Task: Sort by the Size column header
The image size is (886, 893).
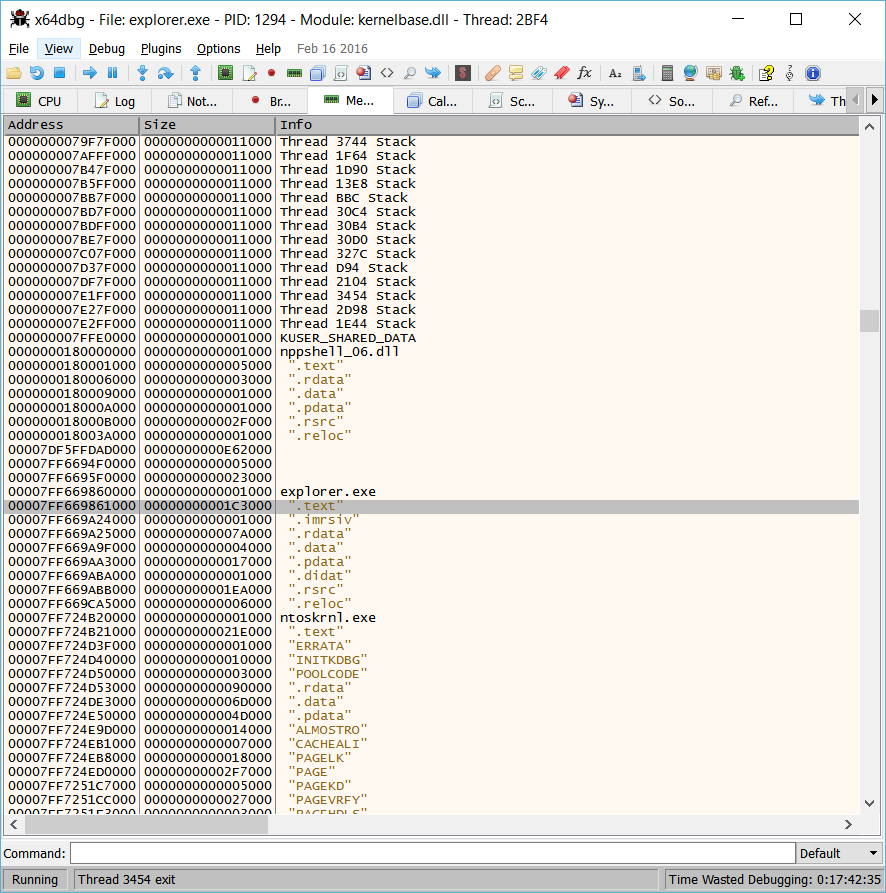Action: (207, 125)
